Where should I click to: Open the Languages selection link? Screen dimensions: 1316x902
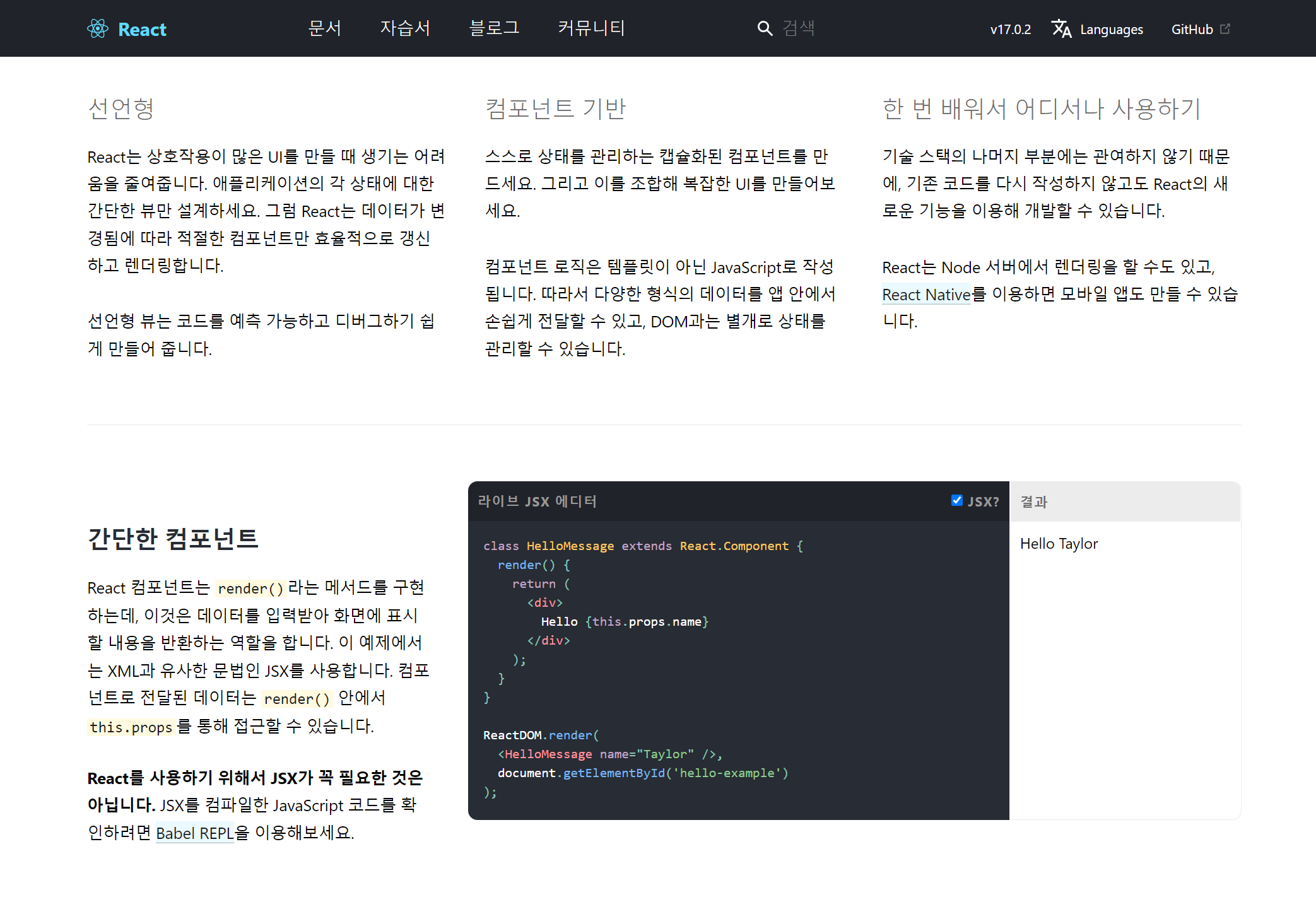1111,29
